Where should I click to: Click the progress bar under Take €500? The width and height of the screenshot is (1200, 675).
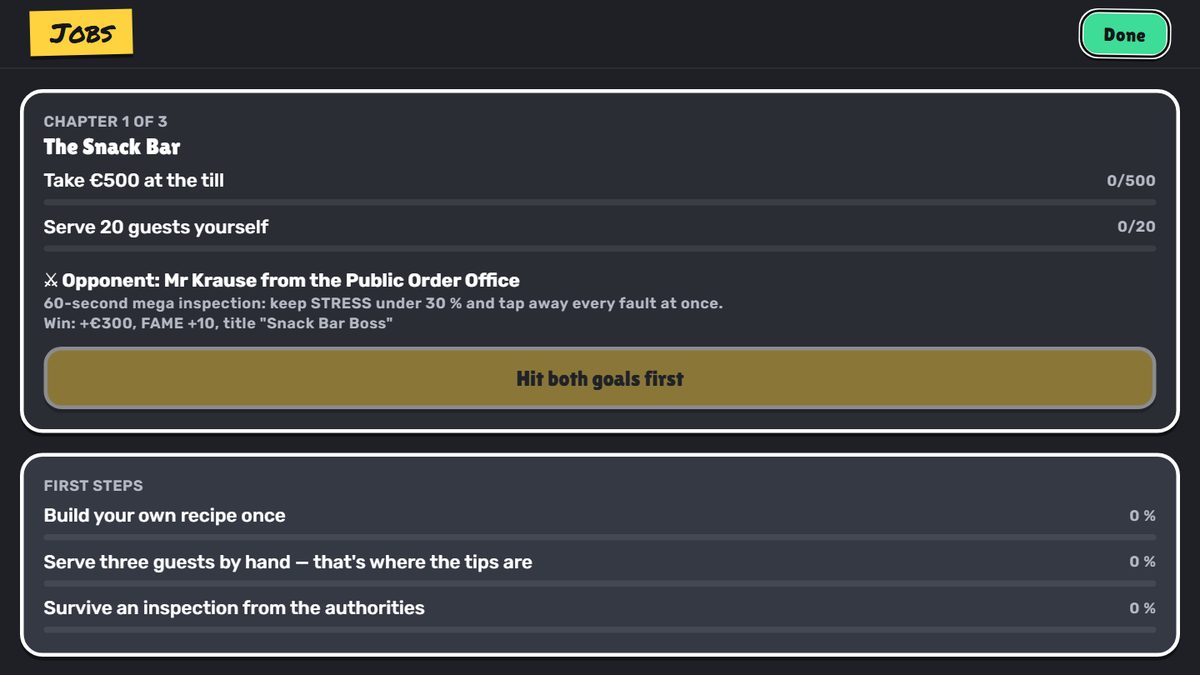[x=600, y=202]
